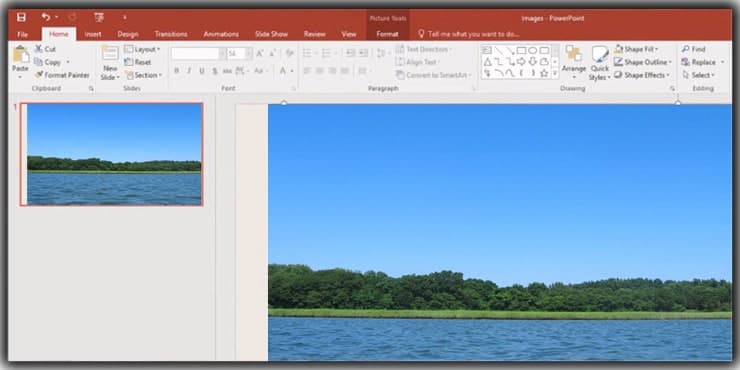The height and width of the screenshot is (370, 740).
Task: Open the Picture Tools Format tab
Action: 387,34
